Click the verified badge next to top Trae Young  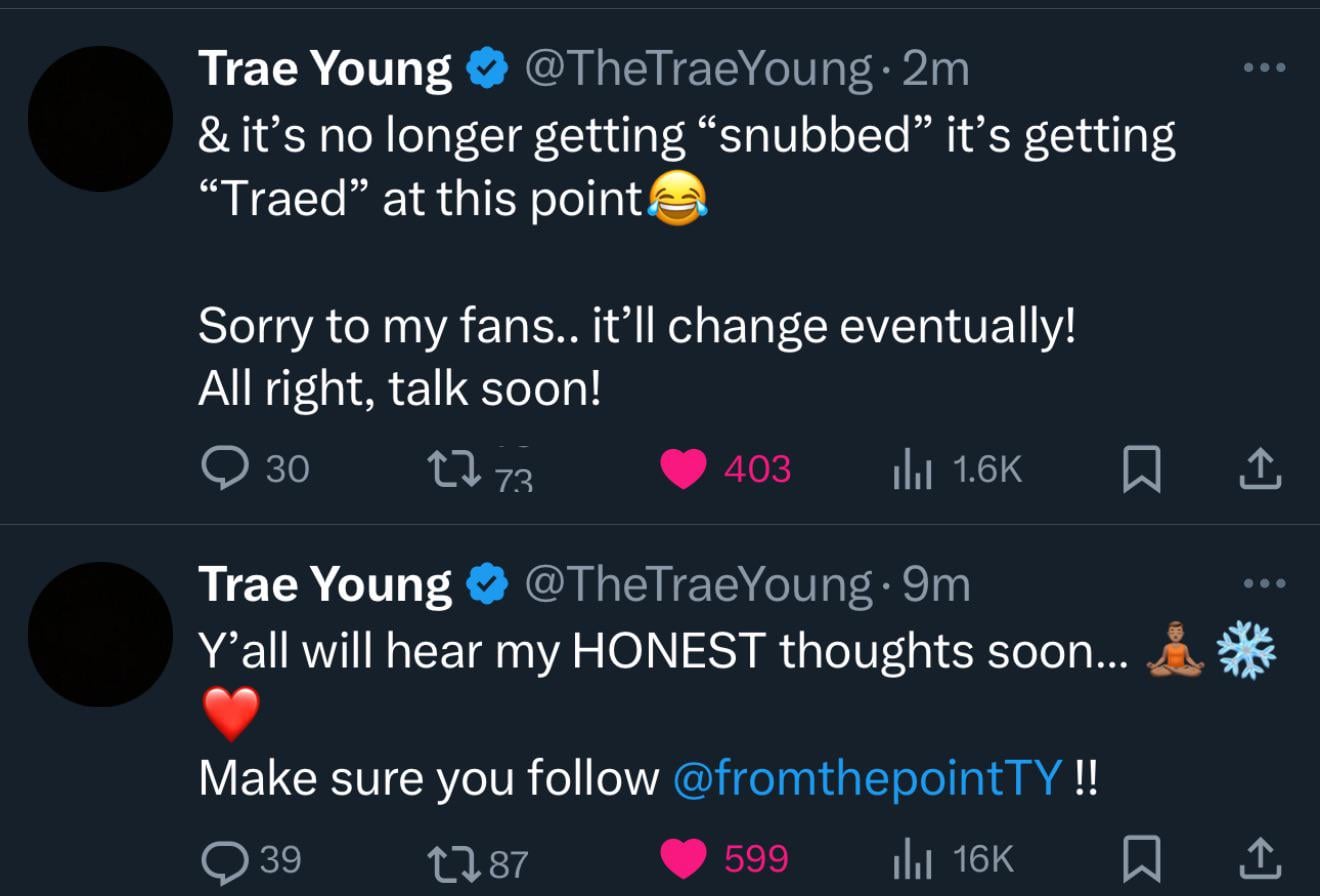point(485,68)
